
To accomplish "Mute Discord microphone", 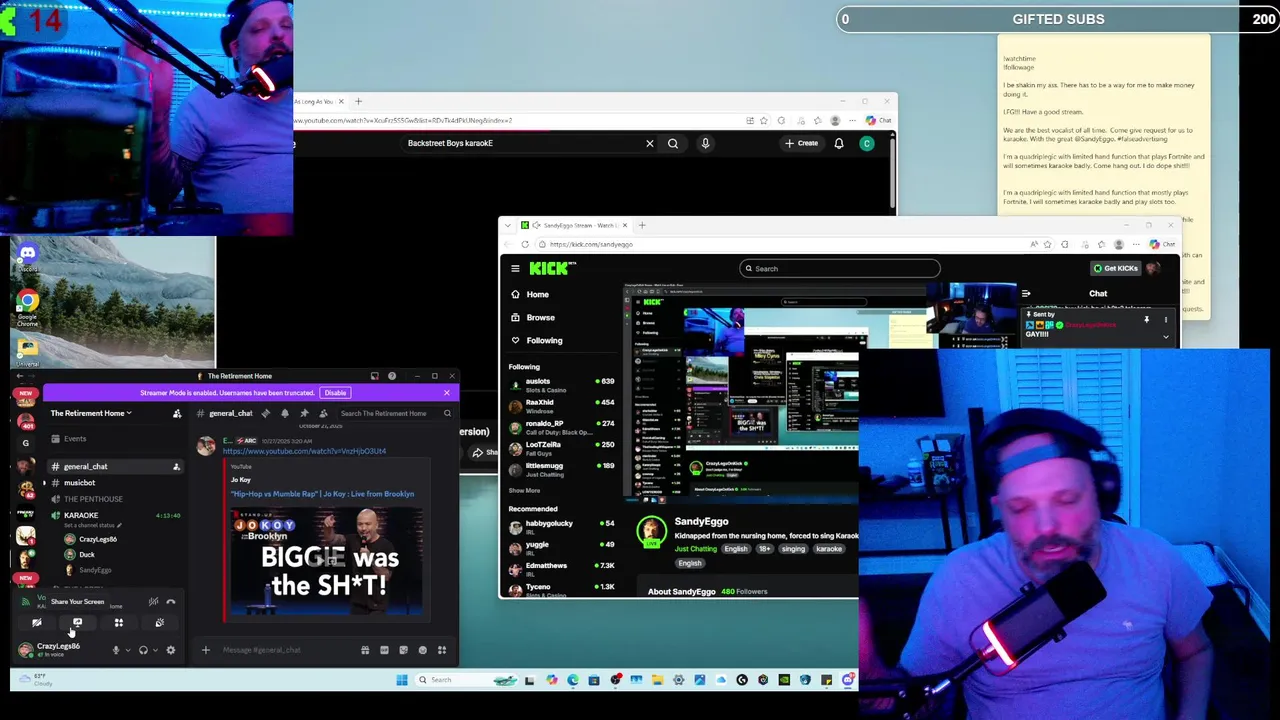I will click(115, 650).
